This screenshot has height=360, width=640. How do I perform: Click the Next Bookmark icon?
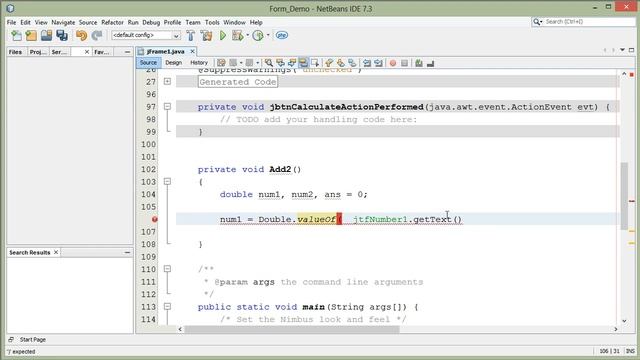[x=340, y=63]
